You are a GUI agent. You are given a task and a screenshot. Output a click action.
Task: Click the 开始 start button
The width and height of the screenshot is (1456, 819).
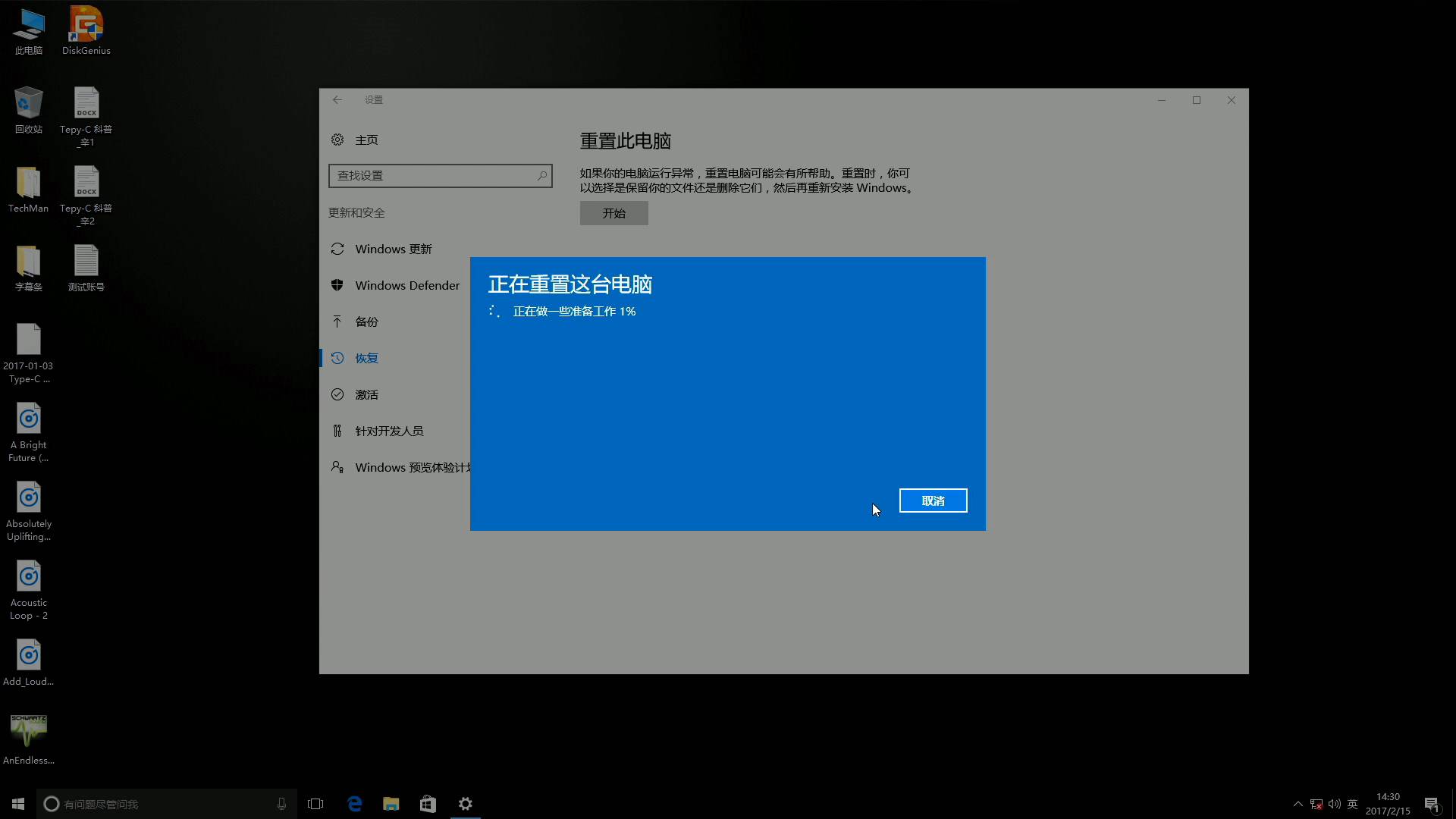coord(613,213)
